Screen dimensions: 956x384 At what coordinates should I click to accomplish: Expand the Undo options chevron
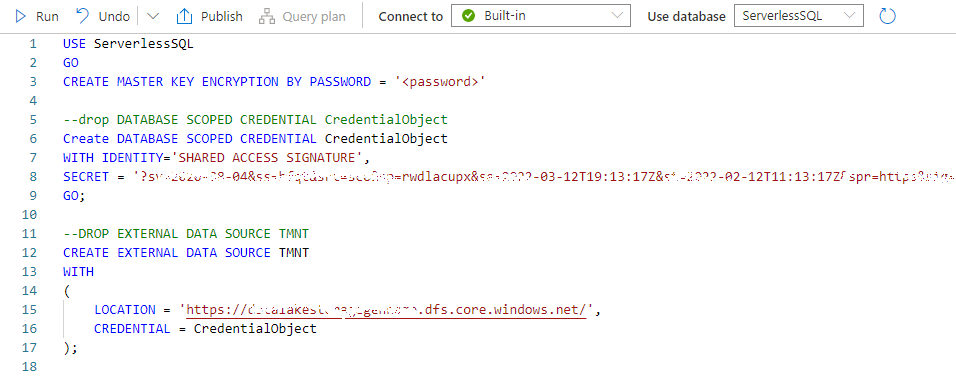coord(153,16)
